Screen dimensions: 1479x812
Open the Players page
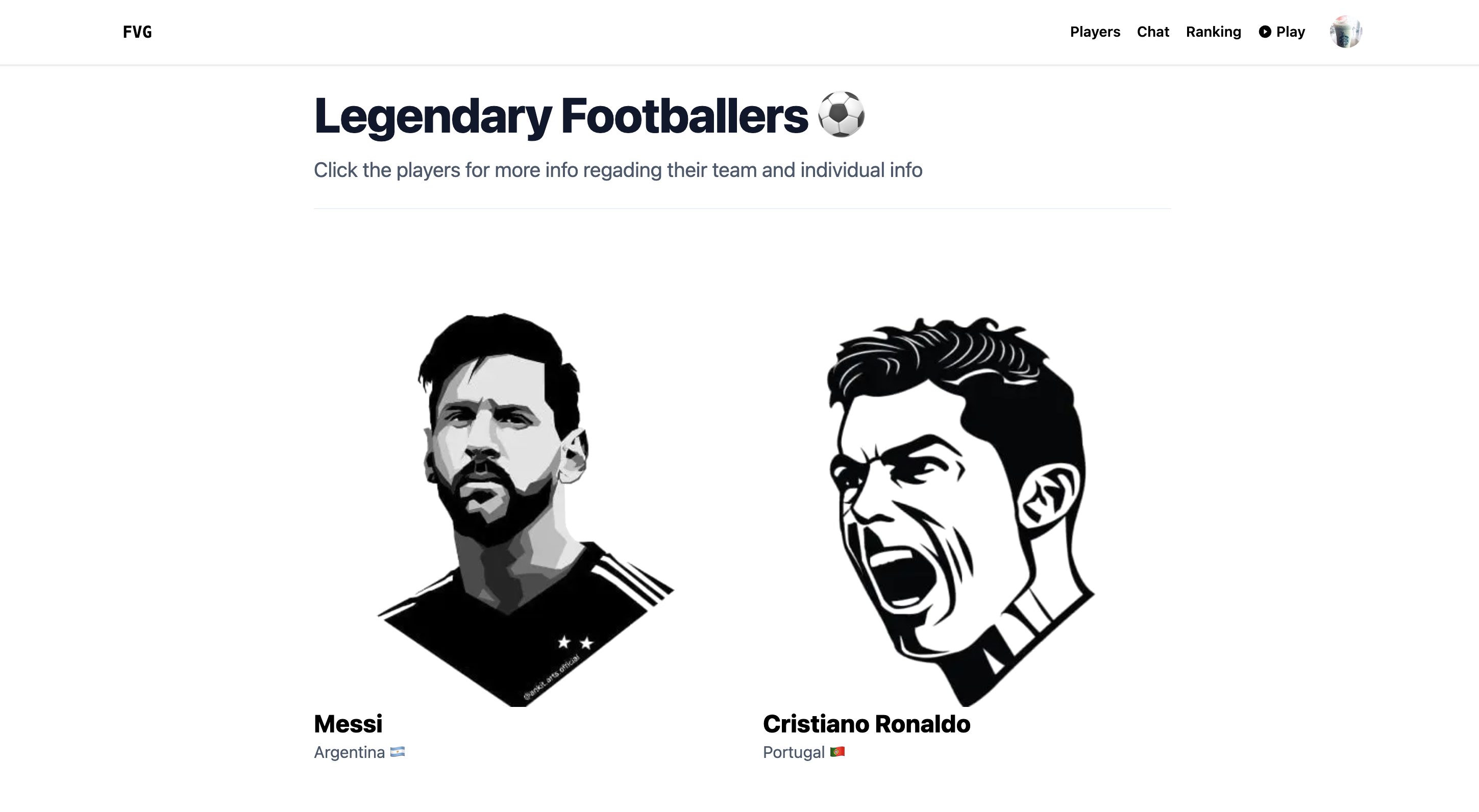coord(1095,32)
